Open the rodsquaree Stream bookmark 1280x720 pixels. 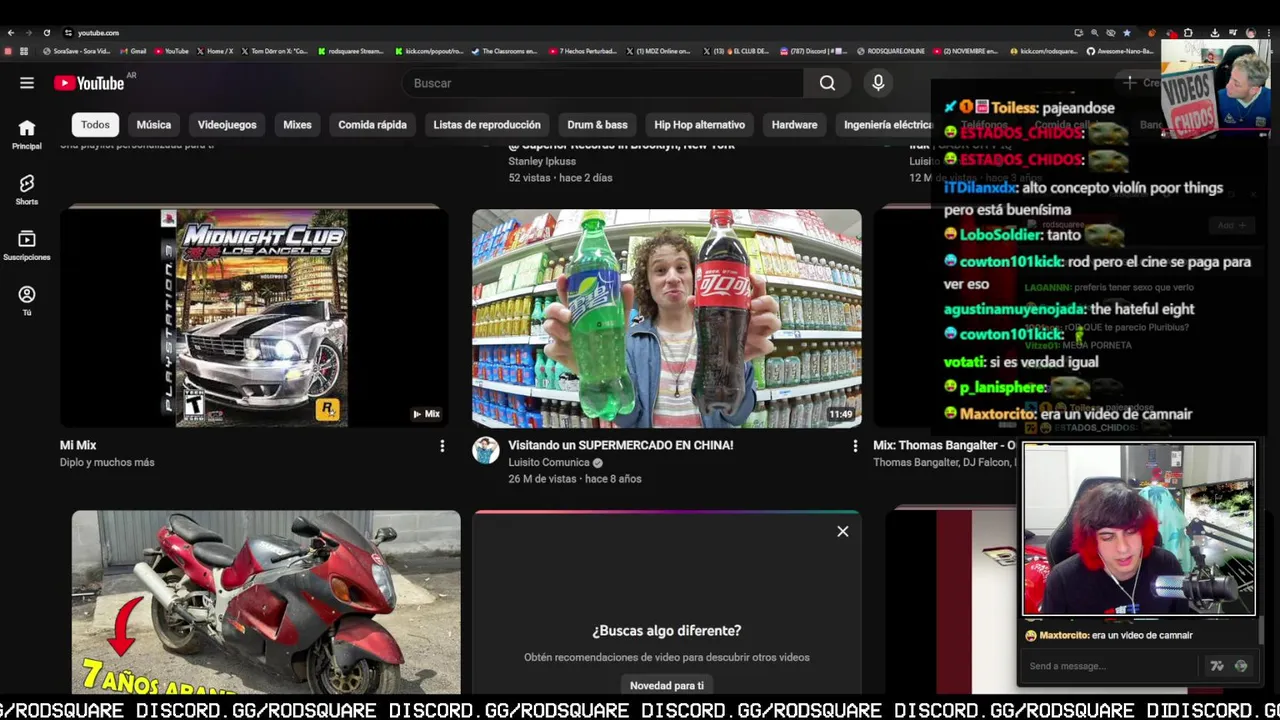[x=351, y=51]
